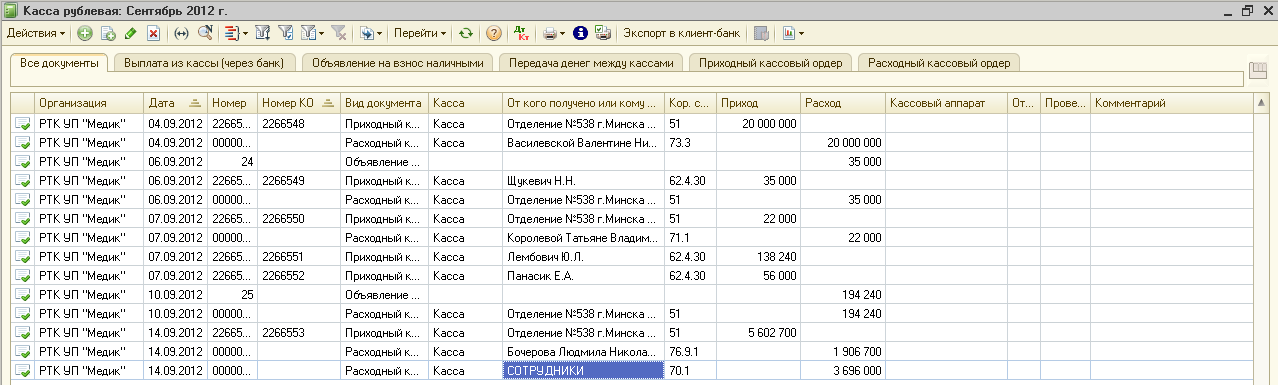Add a new document with green plus icon
This screenshot has width=1278, height=385.
click(x=85, y=33)
